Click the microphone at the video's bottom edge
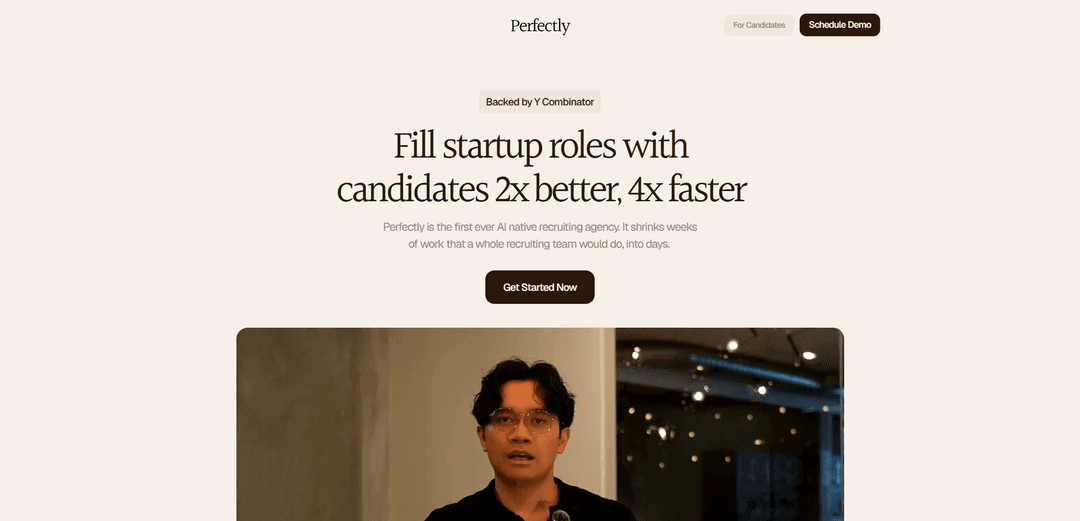Screen dimensions: 1080x521 click(x=560, y=516)
